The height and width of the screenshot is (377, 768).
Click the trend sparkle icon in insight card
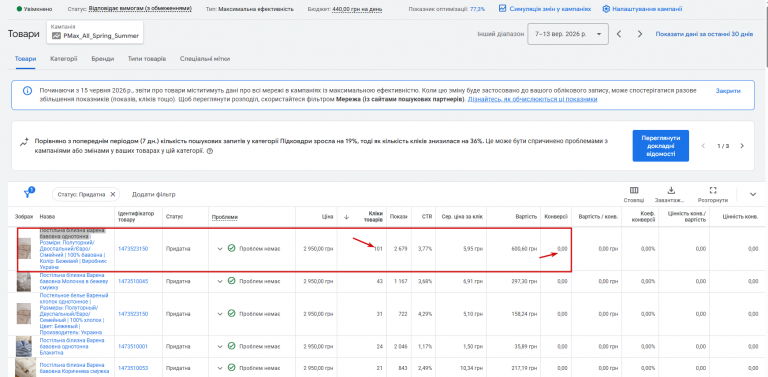pos(24,142)
